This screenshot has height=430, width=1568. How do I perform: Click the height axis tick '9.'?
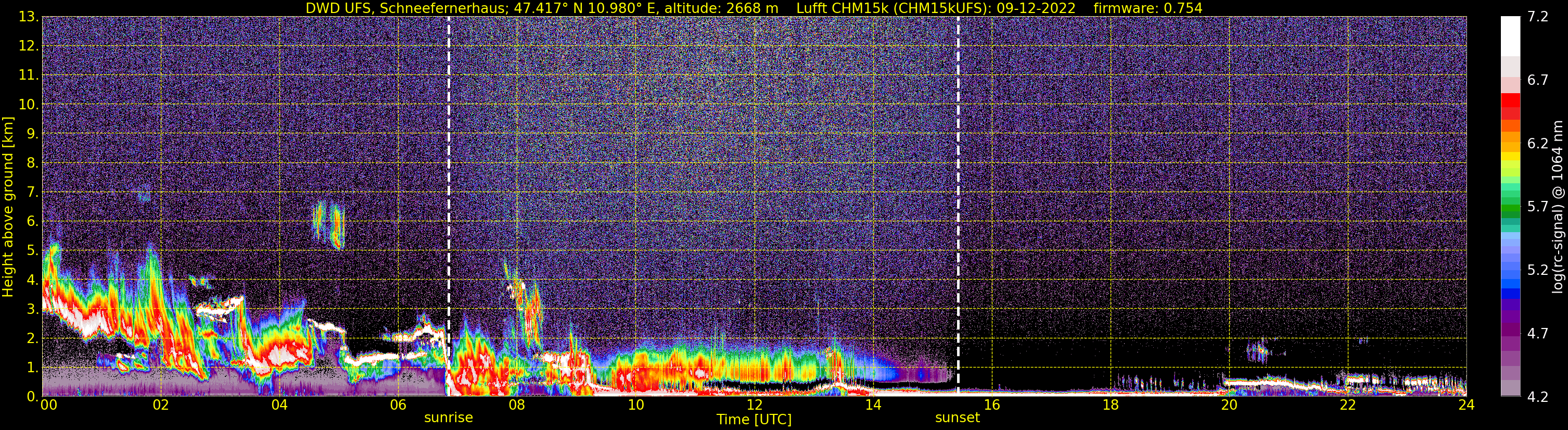coord(32,134)
